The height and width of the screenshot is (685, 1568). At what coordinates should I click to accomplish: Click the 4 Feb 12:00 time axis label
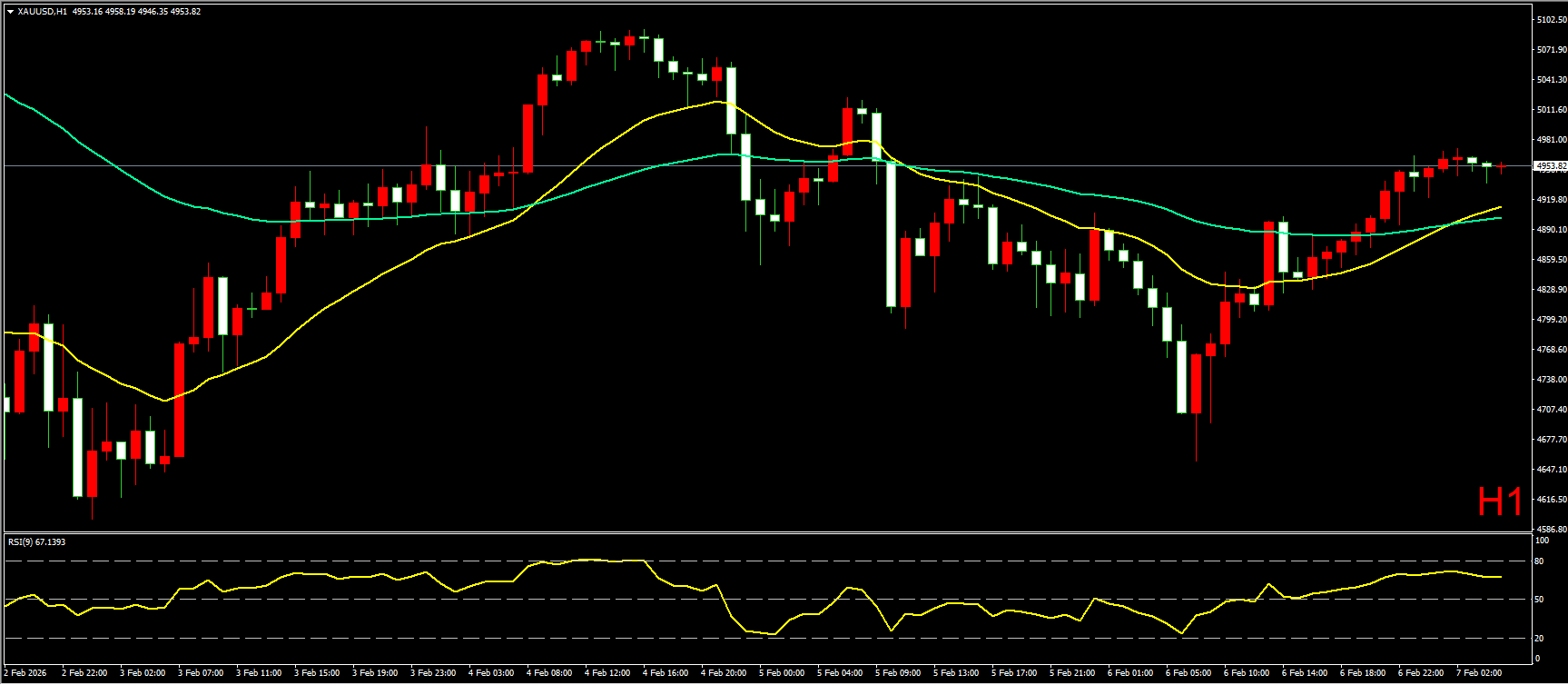click(607, 673)
